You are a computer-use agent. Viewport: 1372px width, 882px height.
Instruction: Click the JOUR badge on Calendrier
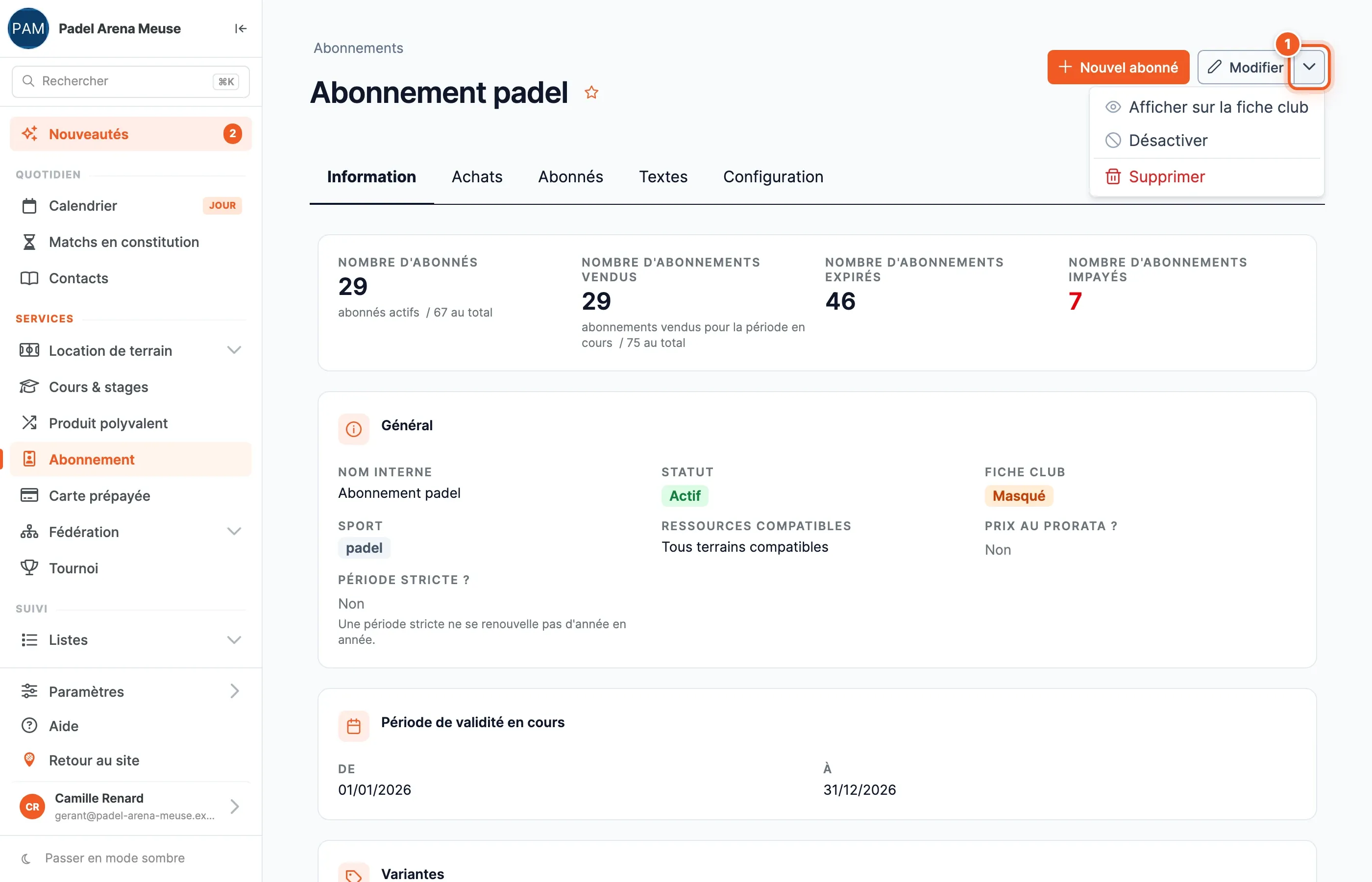tap(222, 205)
